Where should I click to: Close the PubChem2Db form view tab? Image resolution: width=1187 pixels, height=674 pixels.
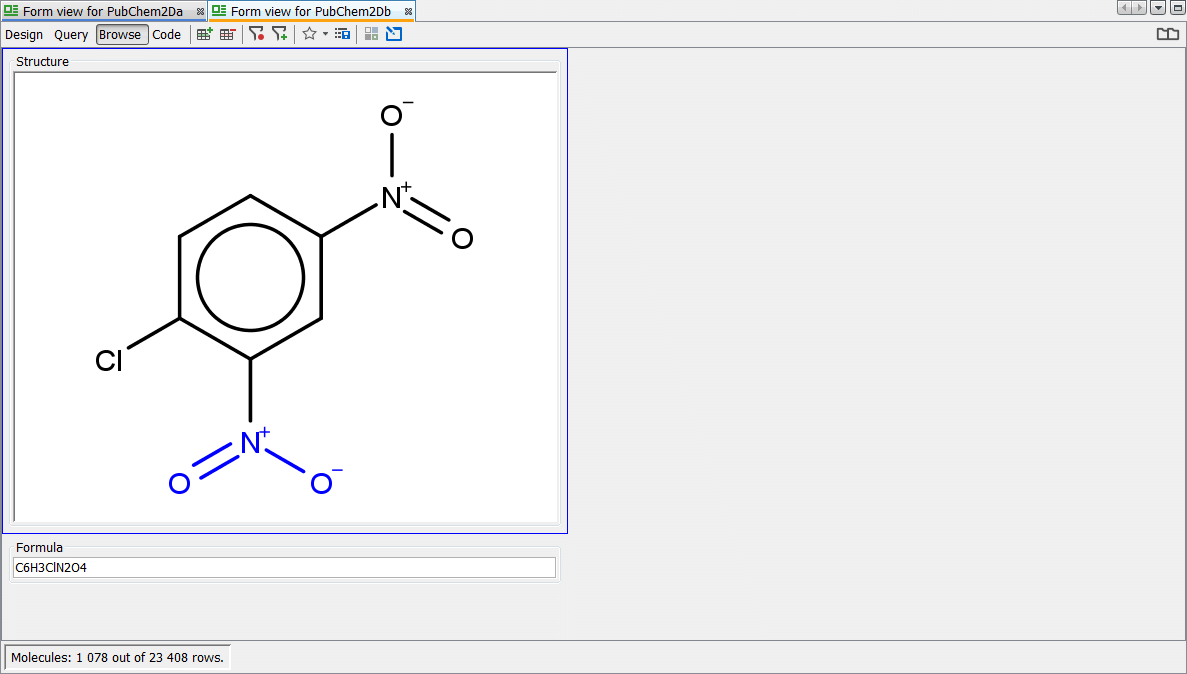click(x=408, y=12)
